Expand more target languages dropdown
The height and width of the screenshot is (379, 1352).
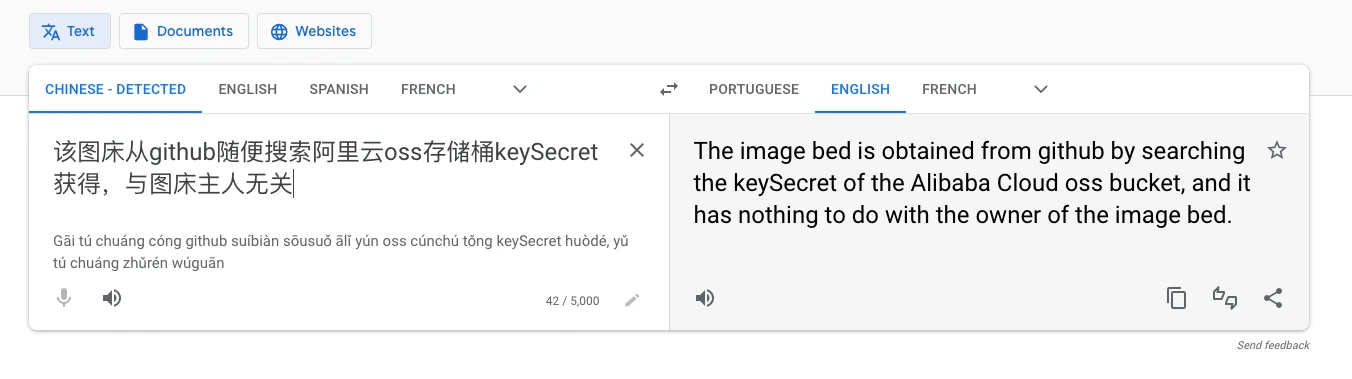point(1041,89)
